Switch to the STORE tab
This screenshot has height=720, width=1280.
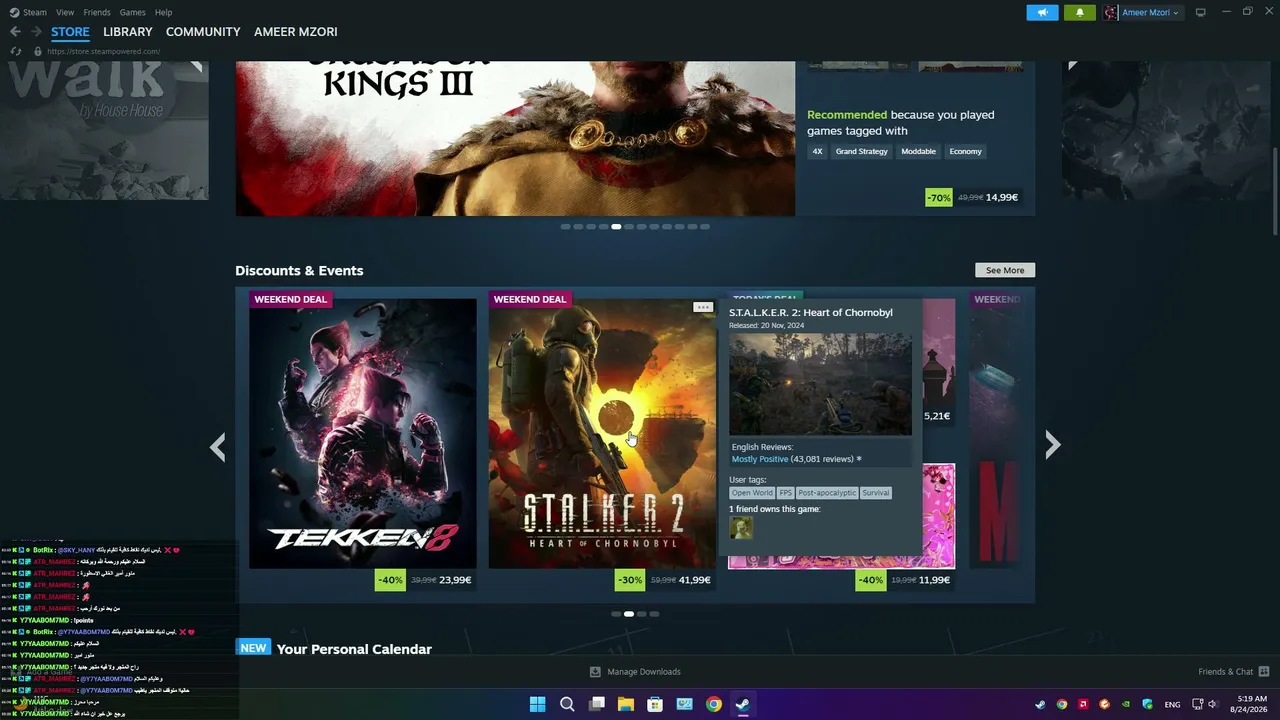[x=70, y=32]
